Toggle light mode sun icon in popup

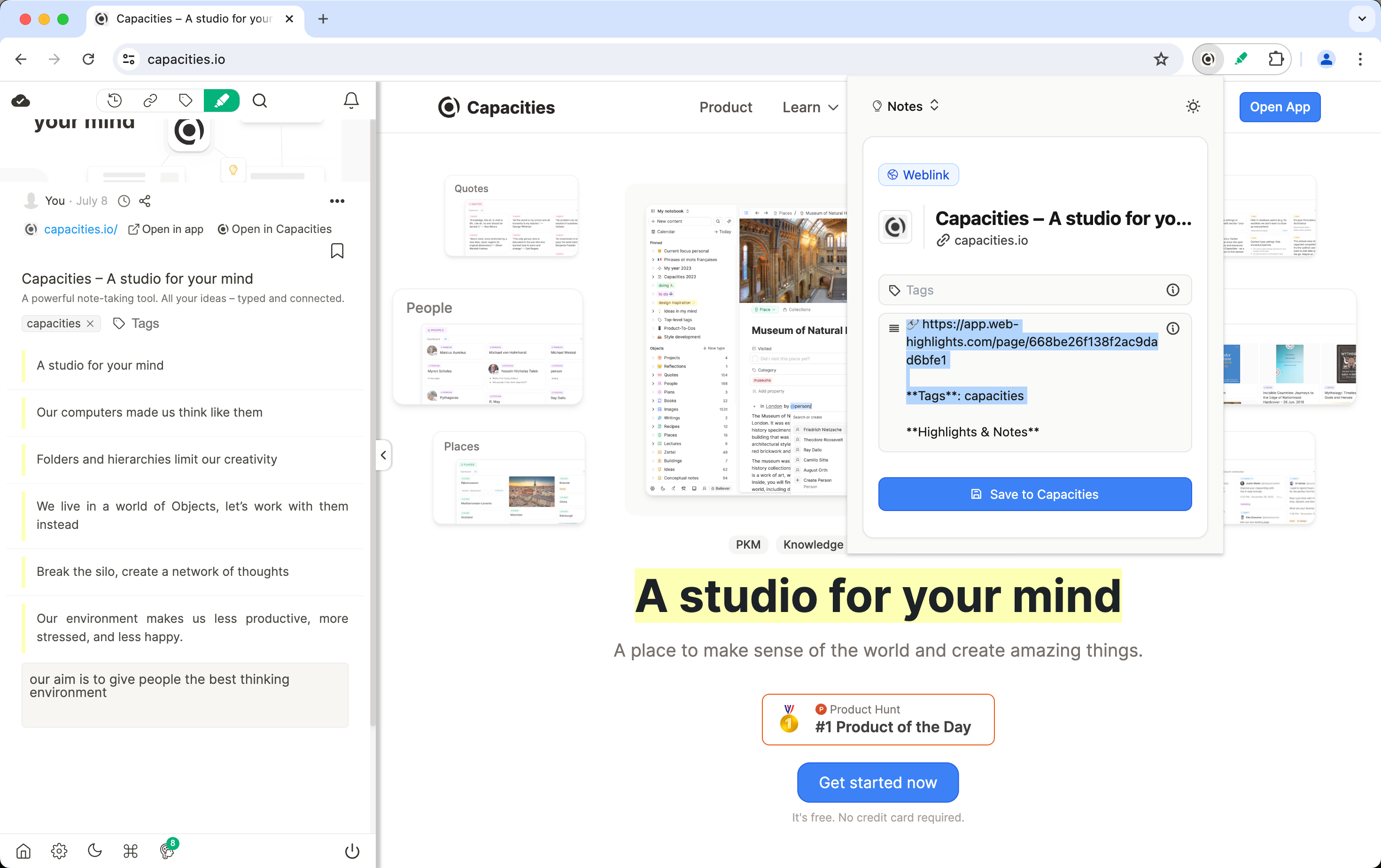tap(1193, 106)
